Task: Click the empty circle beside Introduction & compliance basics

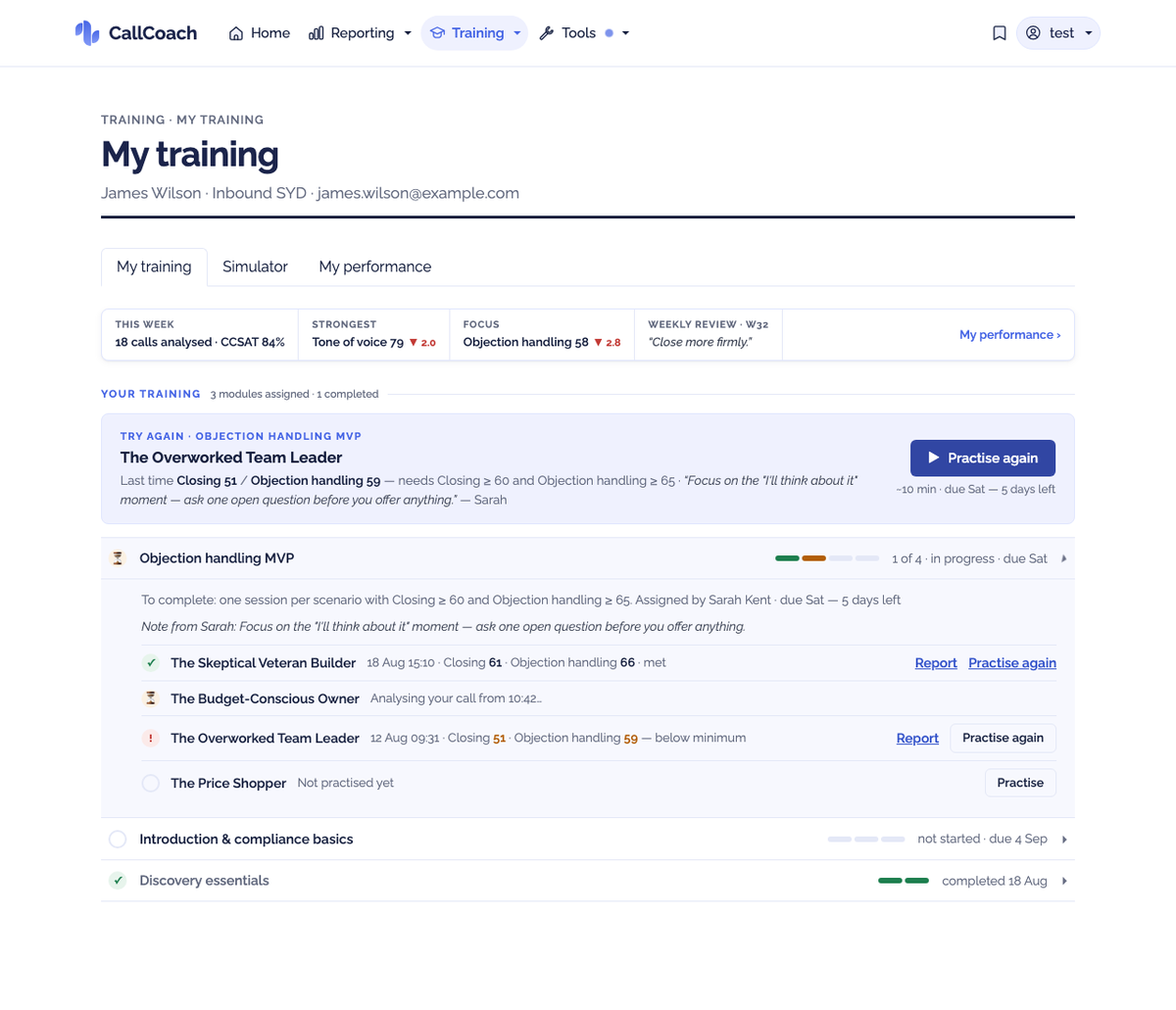Action: pyautogui.click(x=118, y=840)
